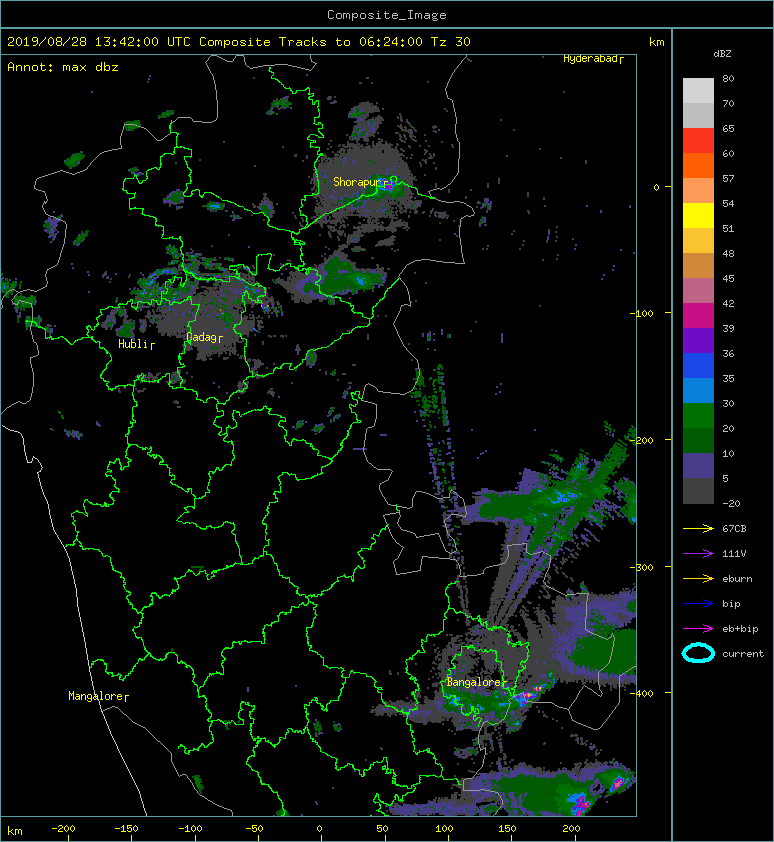Click the -100 tick on the right vertical axis
The width and height of the screenshot is (774, 842).
point(641,313)
